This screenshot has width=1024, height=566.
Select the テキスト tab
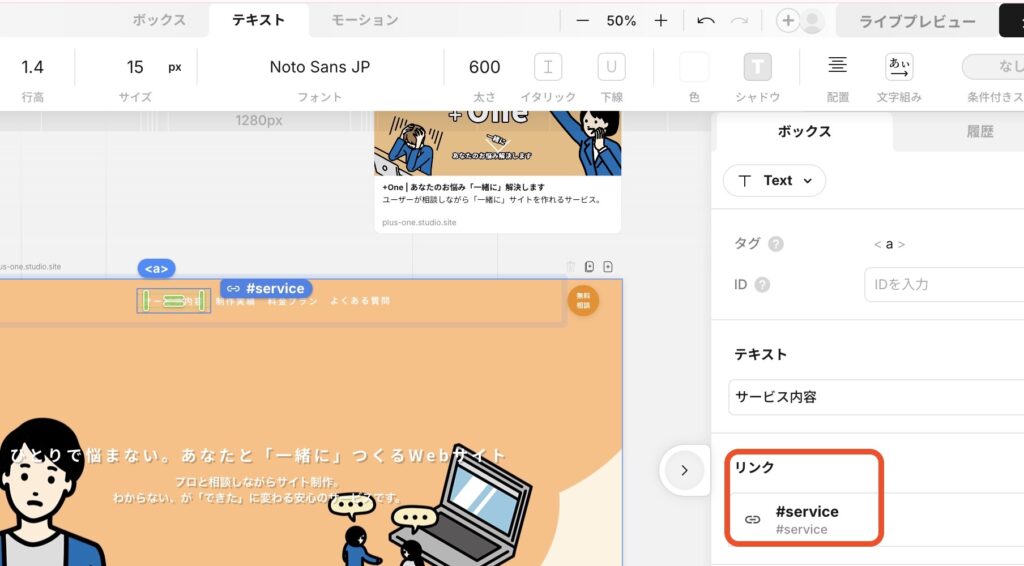tap(259, 20)
